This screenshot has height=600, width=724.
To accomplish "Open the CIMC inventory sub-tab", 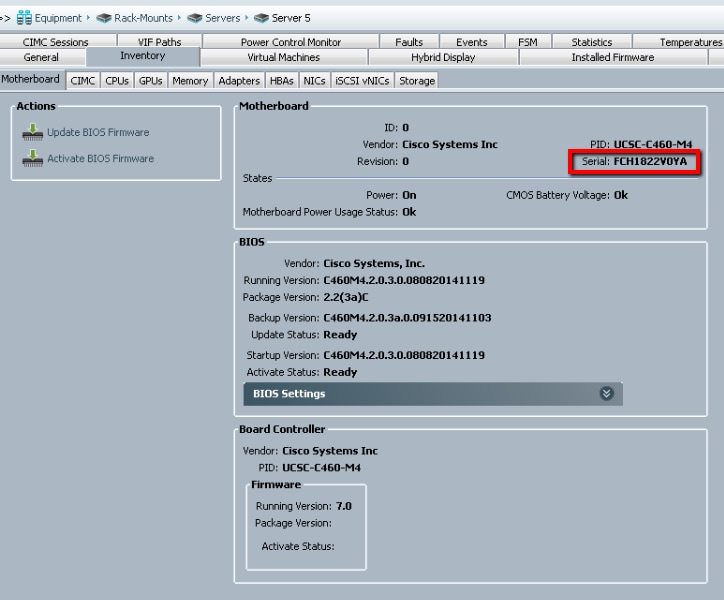I will (83, 80).
